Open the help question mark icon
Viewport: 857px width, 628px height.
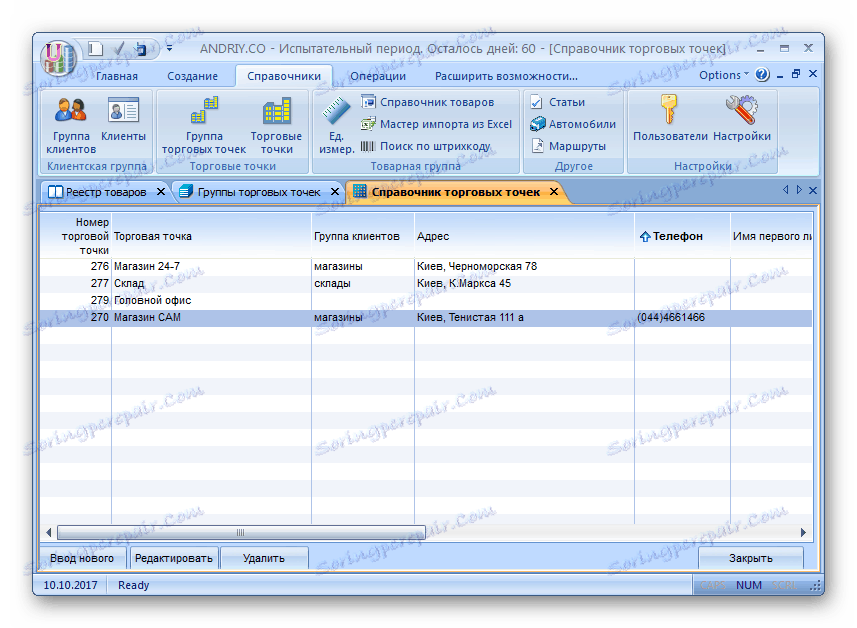click(x=762, y=74)
